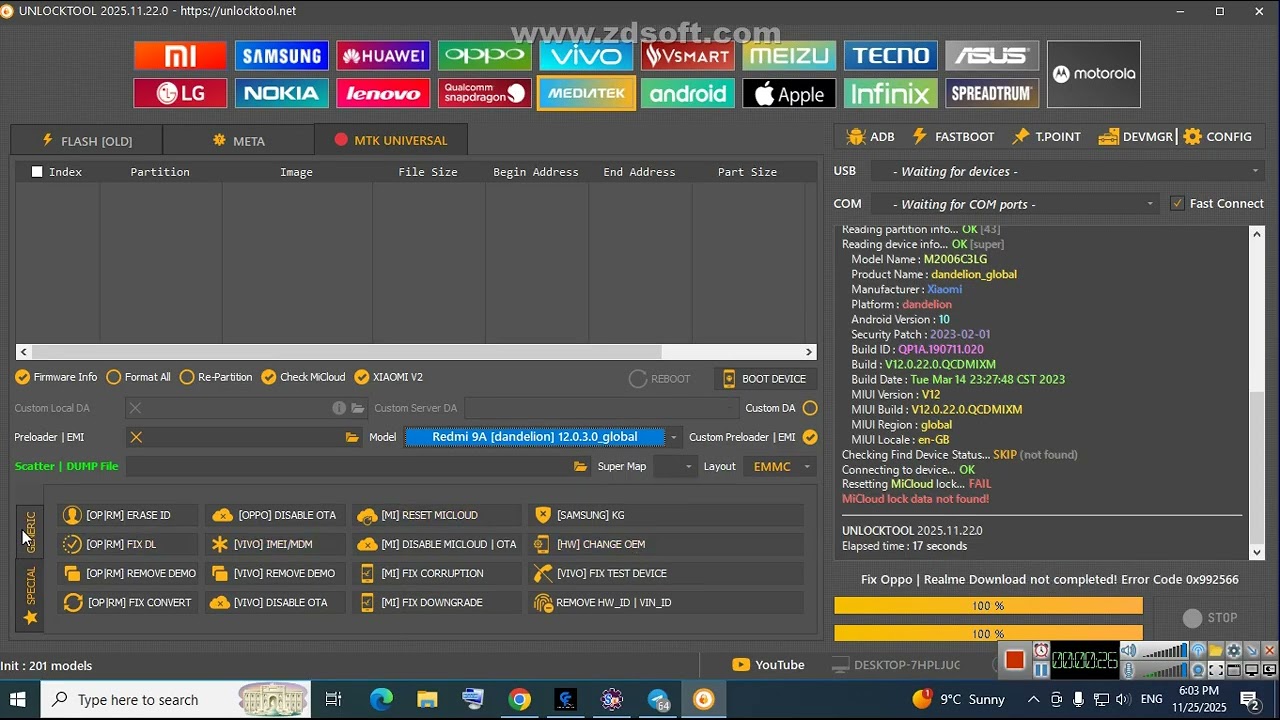
Task: Toggle Firmware Info option
Action: tap(56, 377)
